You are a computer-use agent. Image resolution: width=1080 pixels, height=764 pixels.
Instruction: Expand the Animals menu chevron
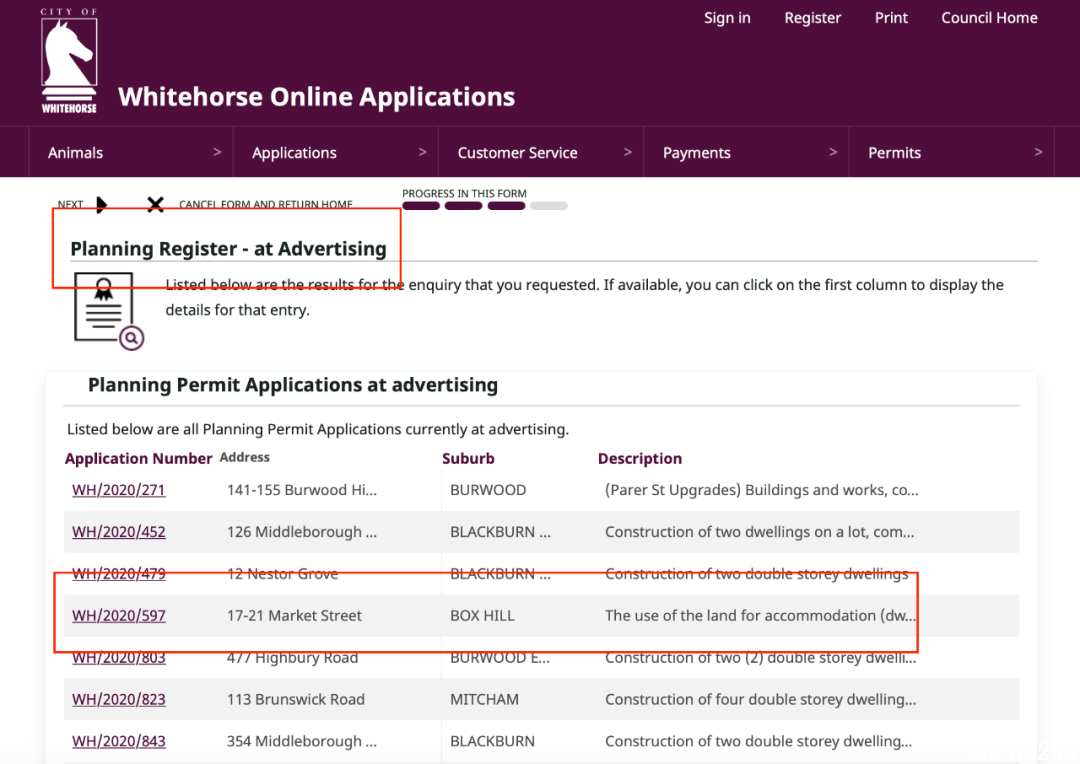[217, 152]
